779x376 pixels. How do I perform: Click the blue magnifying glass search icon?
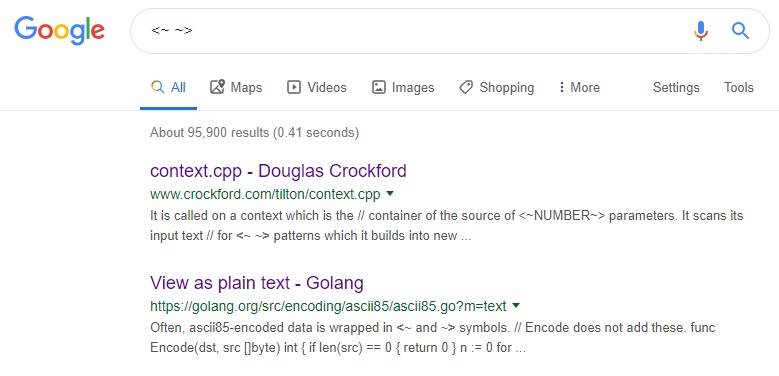coord(740,31)
